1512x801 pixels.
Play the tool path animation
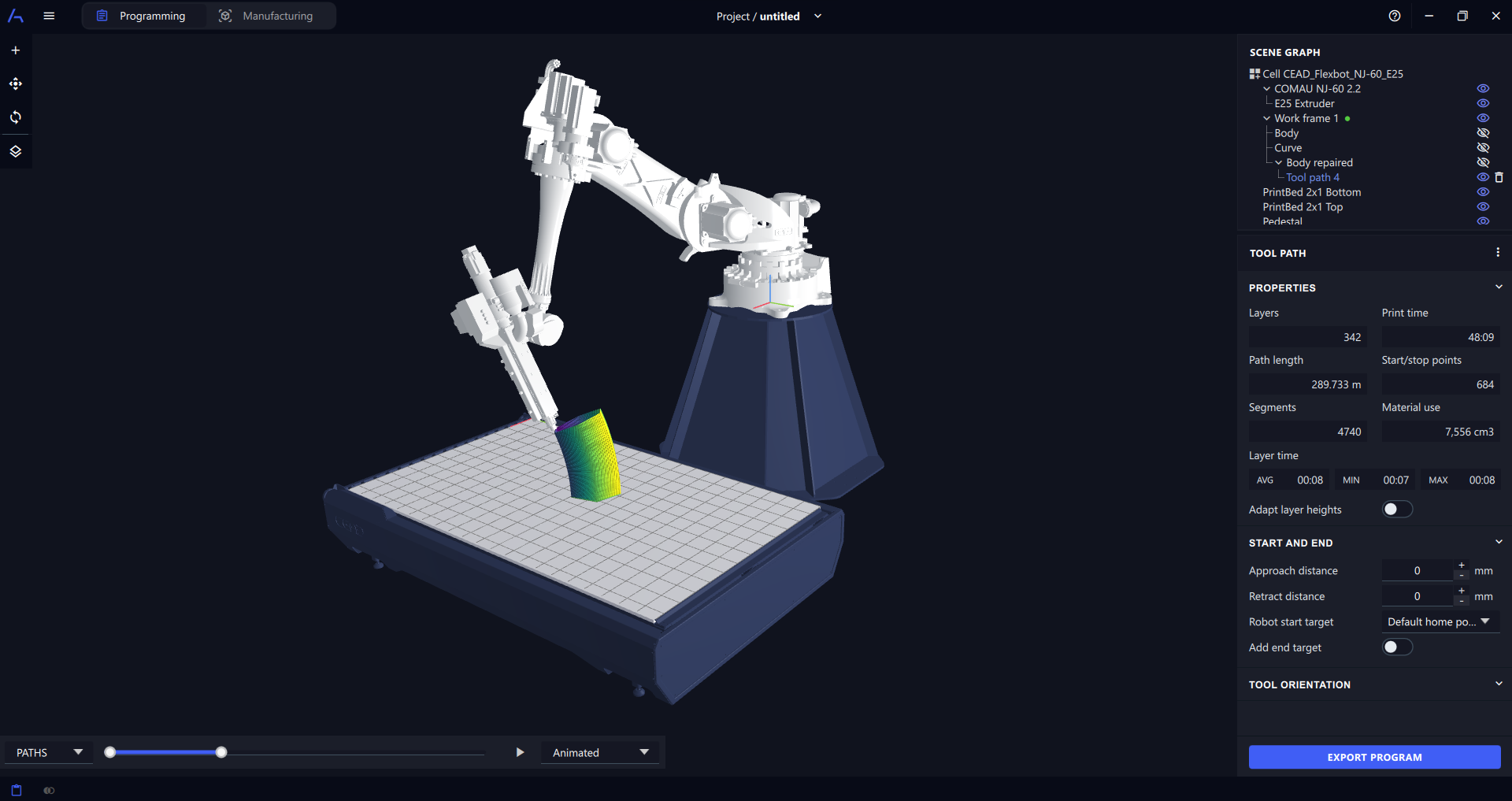520,752
